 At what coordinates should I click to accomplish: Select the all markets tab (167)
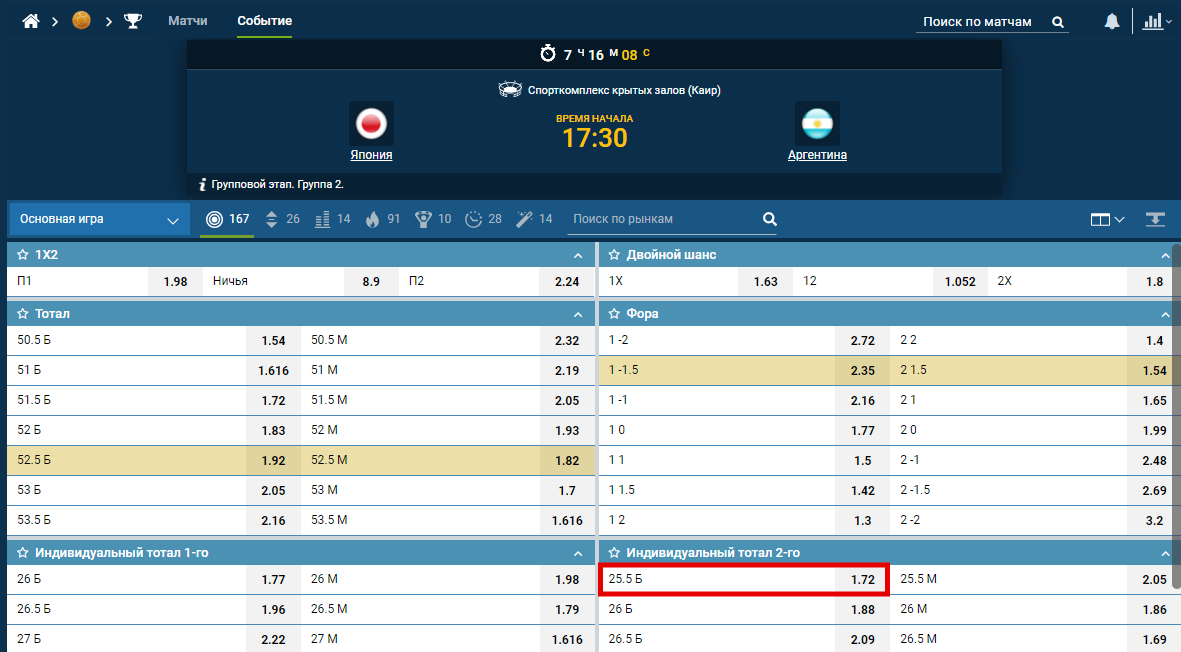(227, 219)
